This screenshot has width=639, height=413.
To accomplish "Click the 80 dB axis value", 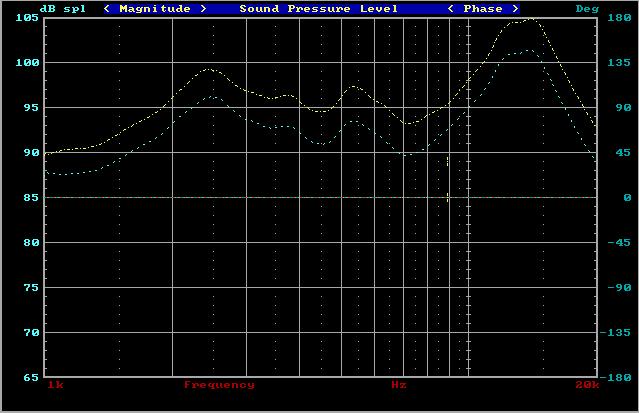I will [31, 243].
